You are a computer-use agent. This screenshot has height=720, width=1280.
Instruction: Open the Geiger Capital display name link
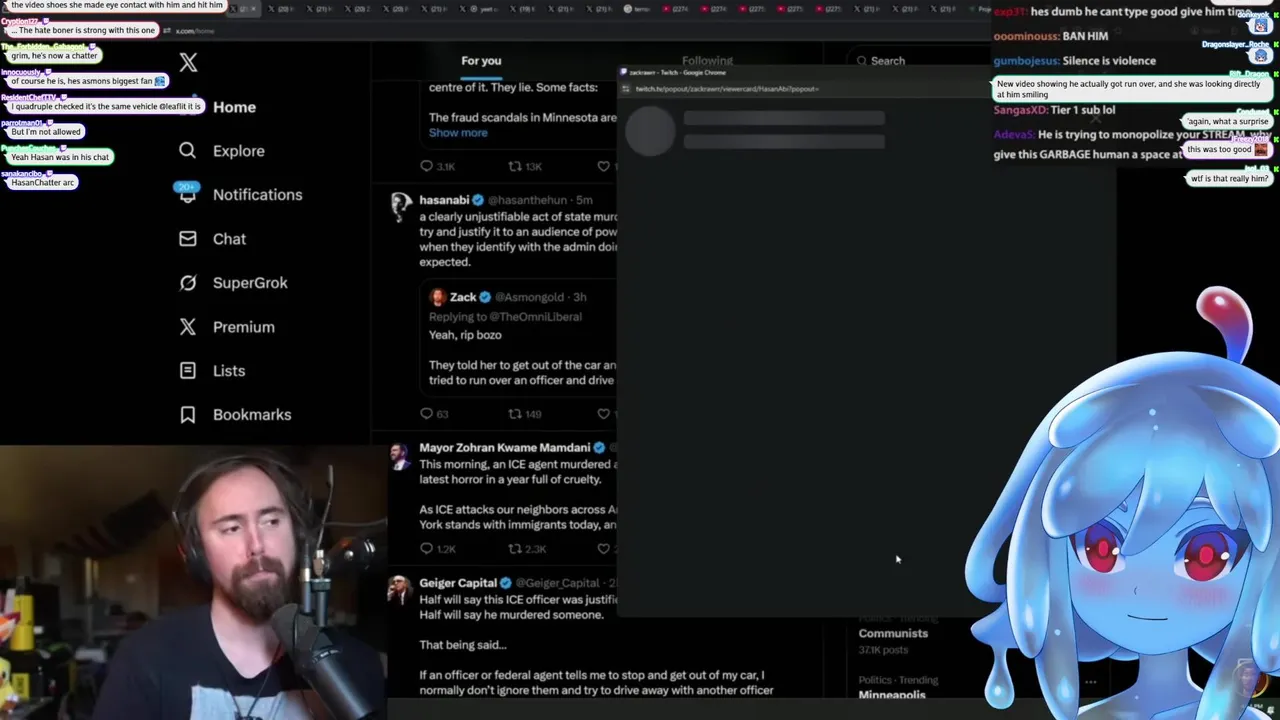(458, 583)
